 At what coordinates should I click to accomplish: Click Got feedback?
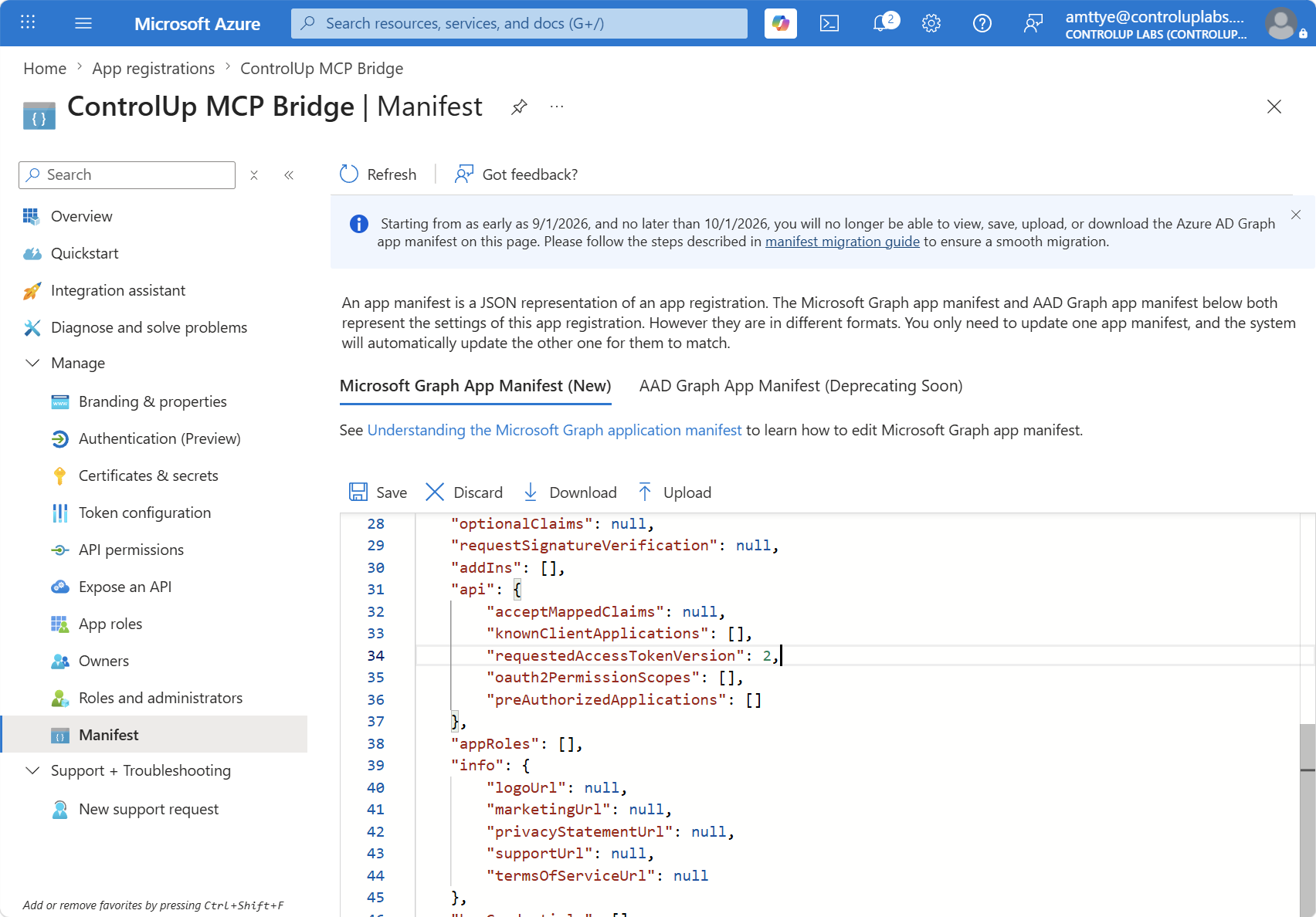tap(516, 174)
